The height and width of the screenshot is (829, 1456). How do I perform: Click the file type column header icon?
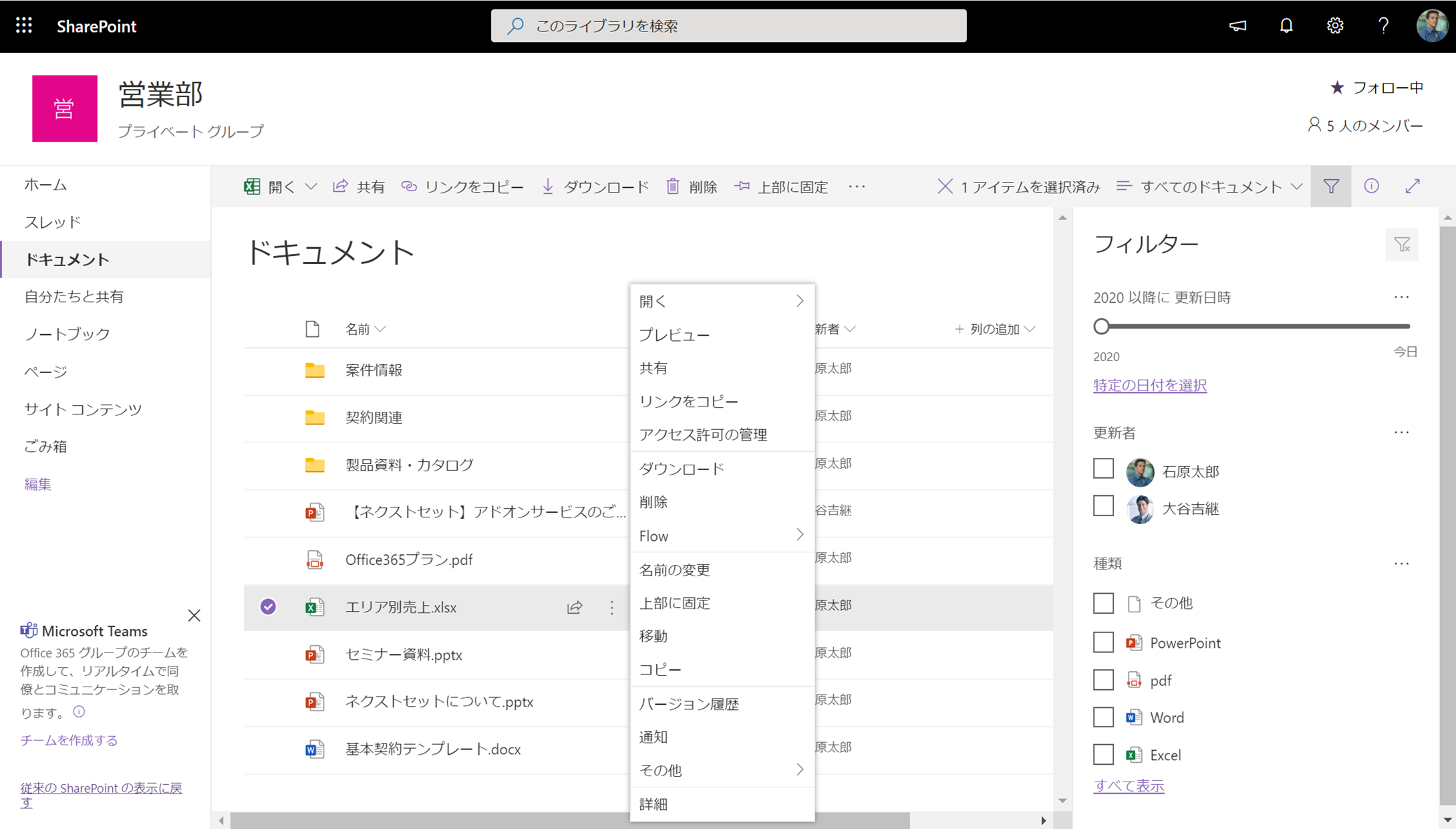(313, 329)
